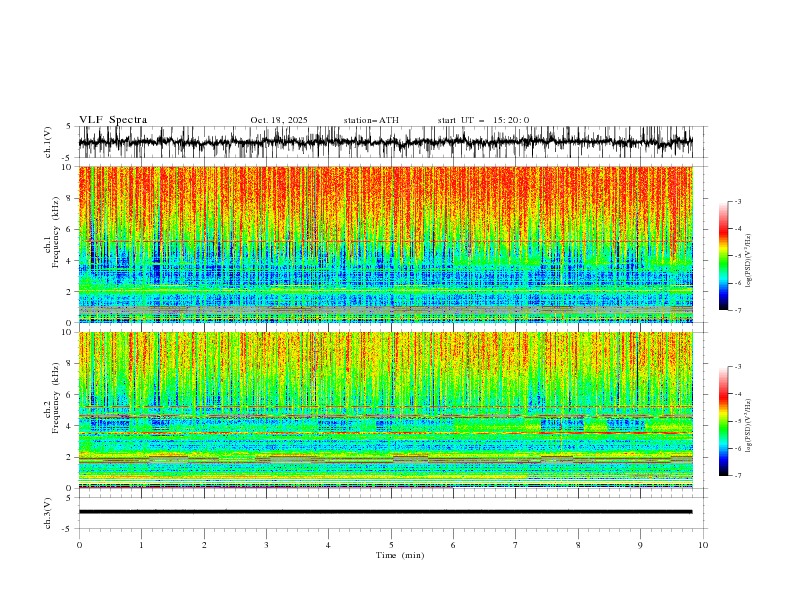Click the log(PSD) label beside ch.1 colorbar
792x612 pixels.
click(x=748, y=261)
